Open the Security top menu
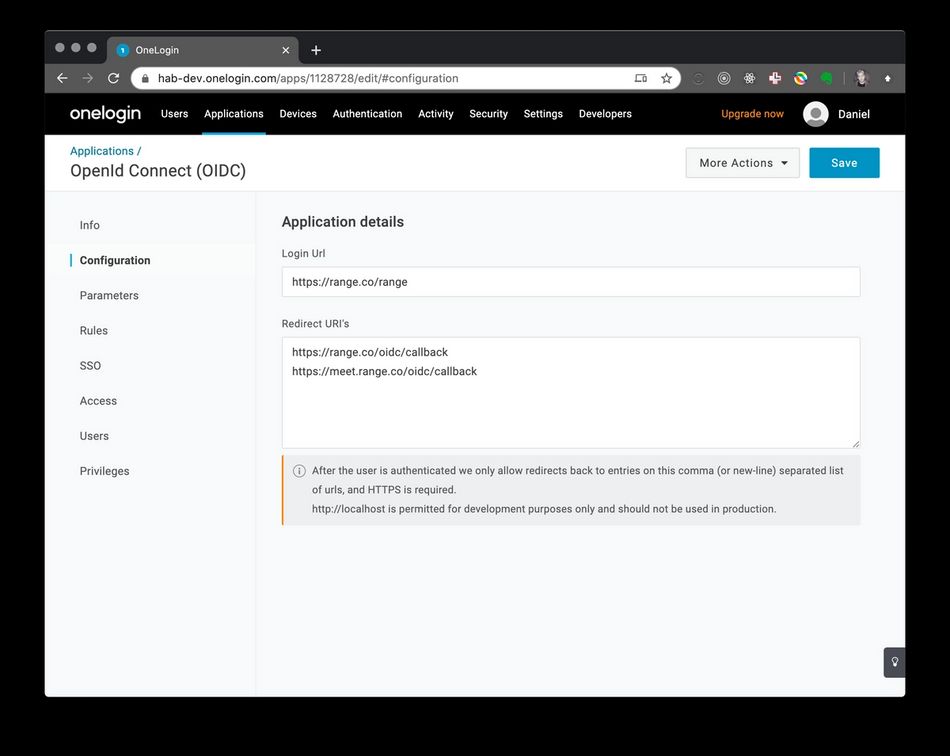The height and width of the screenshot is (756, 950). pos(488,114)
